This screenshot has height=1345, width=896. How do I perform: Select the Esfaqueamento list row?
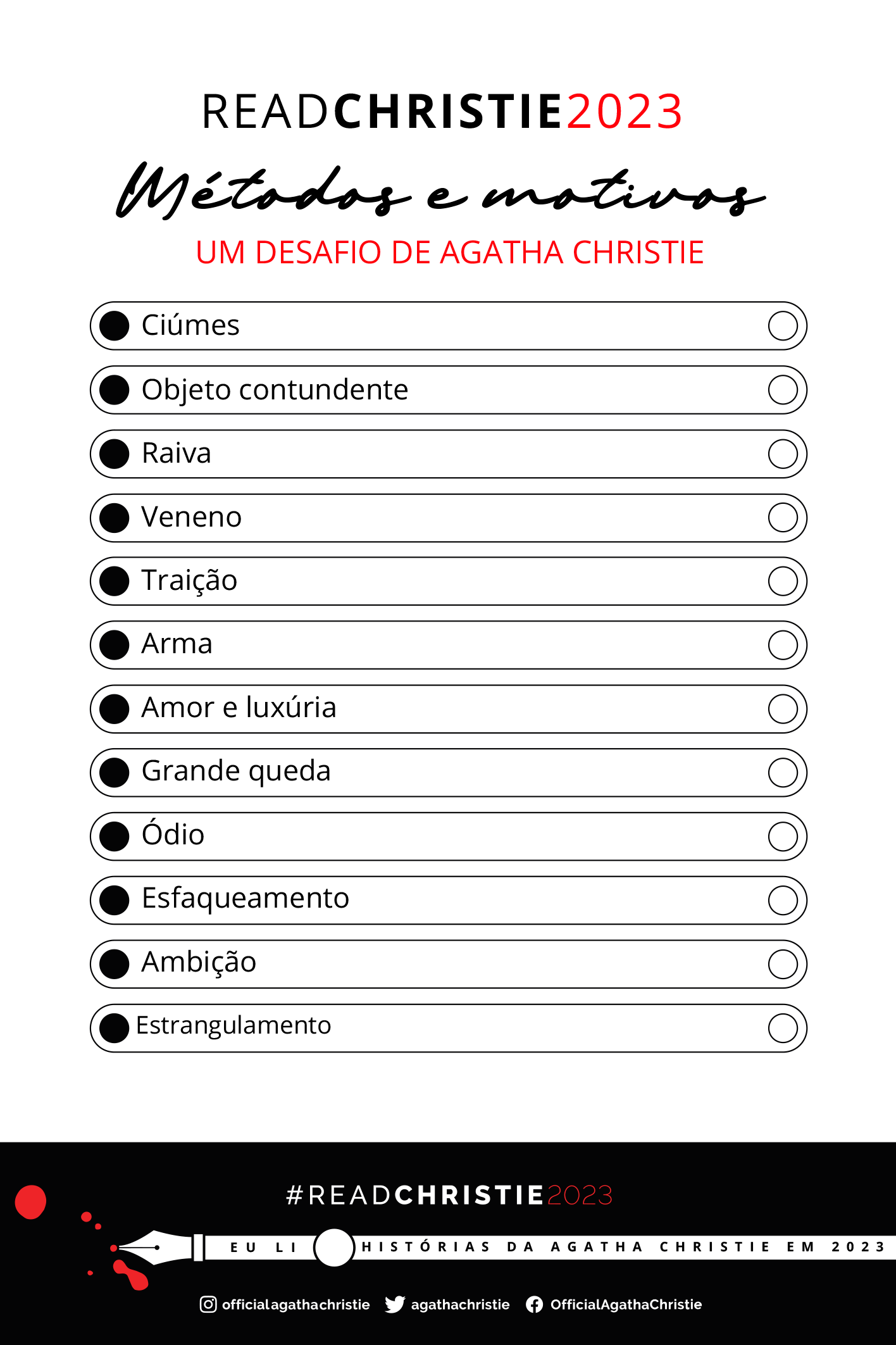click(x=448, y=900)
